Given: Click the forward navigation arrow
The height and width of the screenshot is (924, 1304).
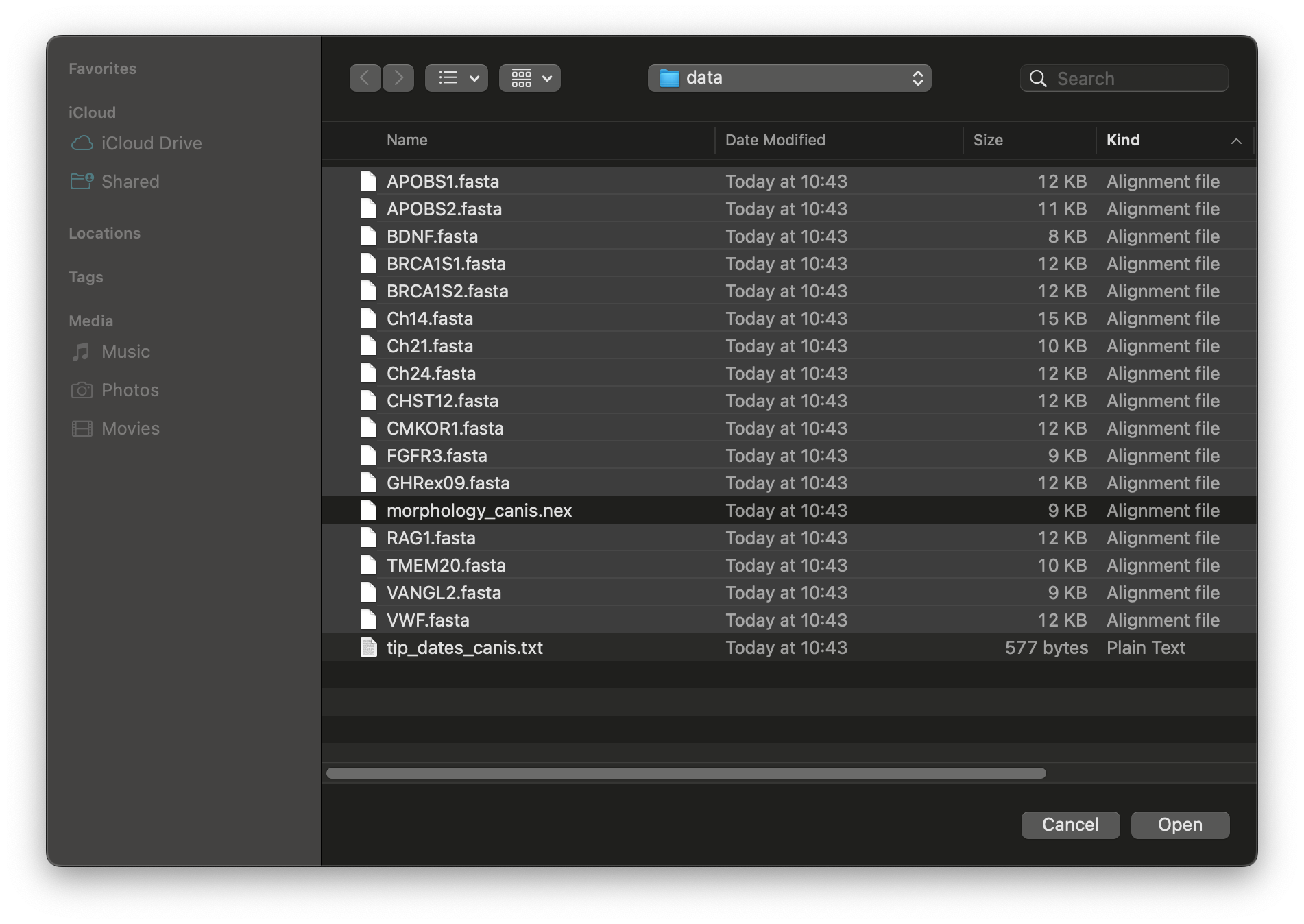Looking at the screenshot, I should [x=398, y=78].
